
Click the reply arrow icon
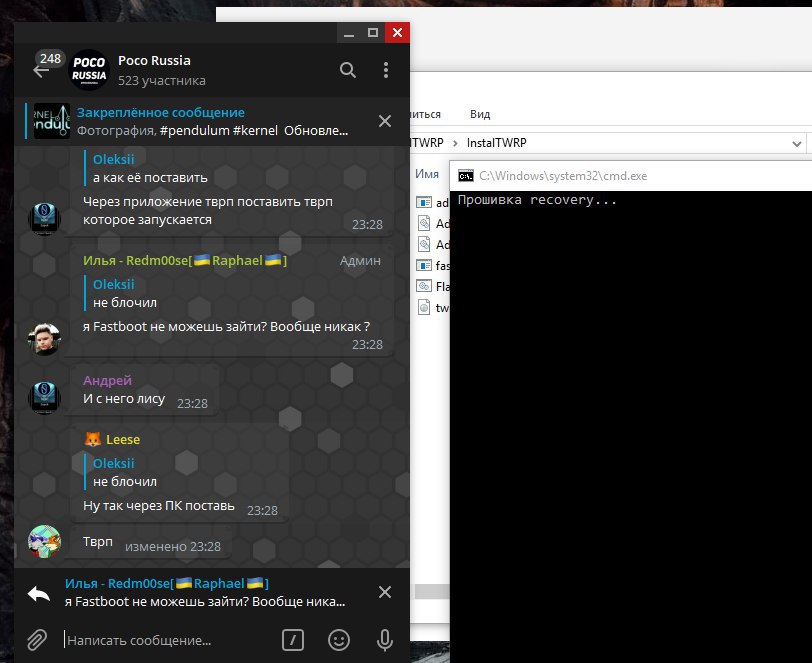click(39, 594)
